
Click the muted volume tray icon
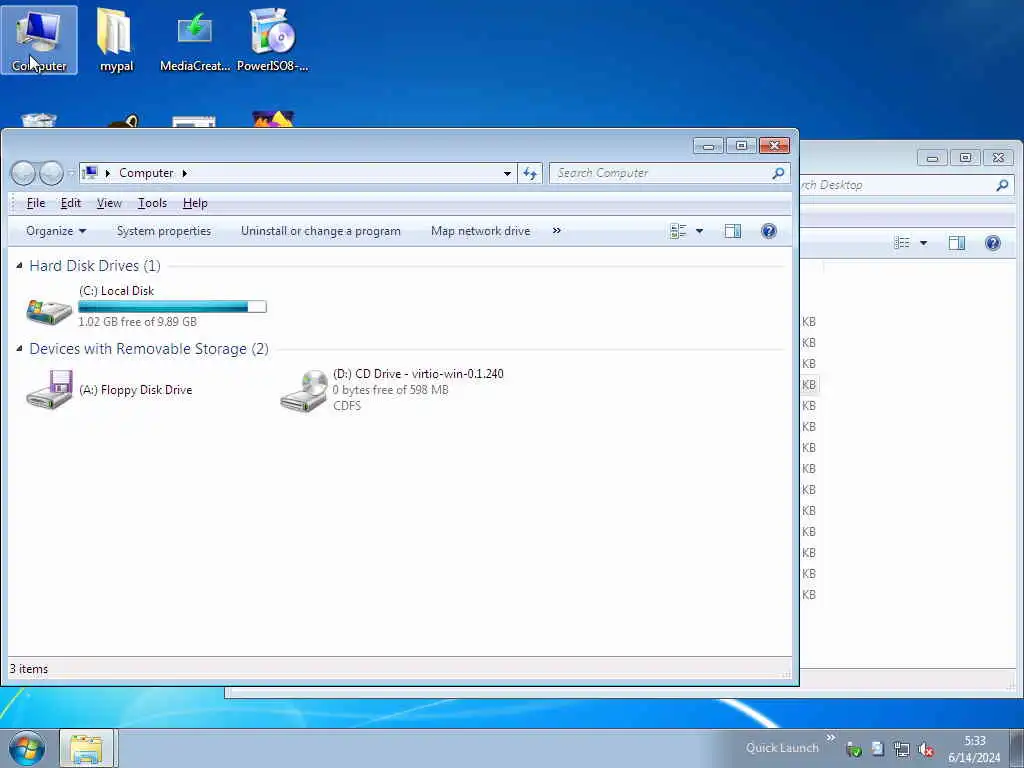[925, 749]
